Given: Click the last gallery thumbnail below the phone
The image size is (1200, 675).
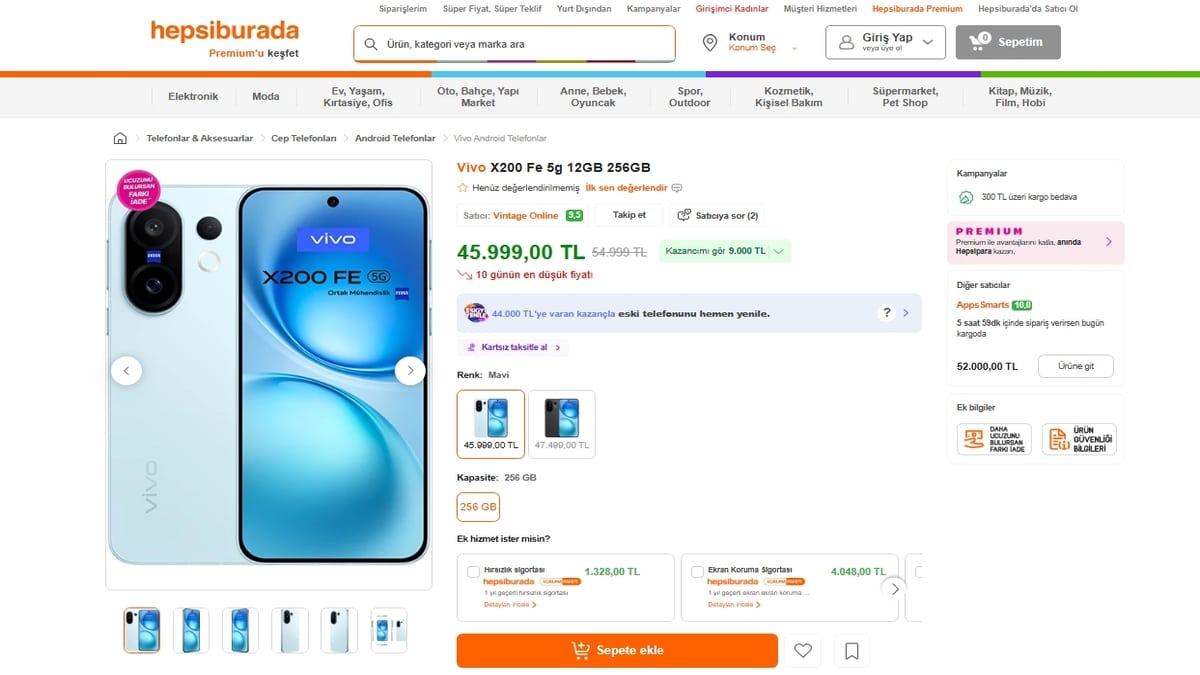Looking at the screenshot, I should [x=388, y=630].
